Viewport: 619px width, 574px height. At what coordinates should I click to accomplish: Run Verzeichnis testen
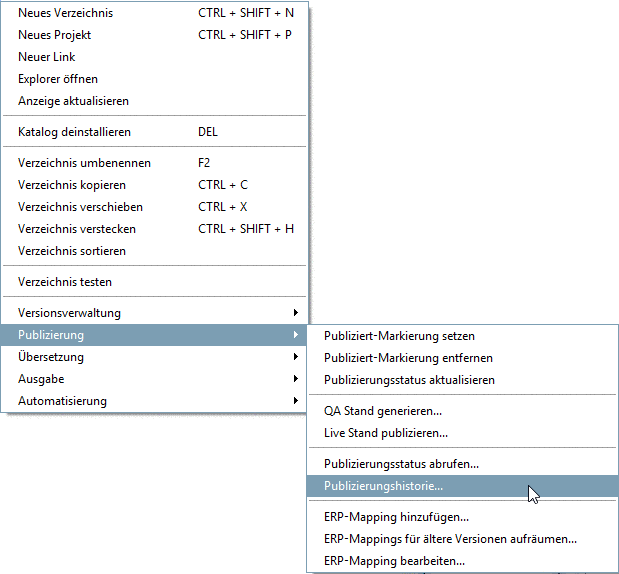pos(65,282)
